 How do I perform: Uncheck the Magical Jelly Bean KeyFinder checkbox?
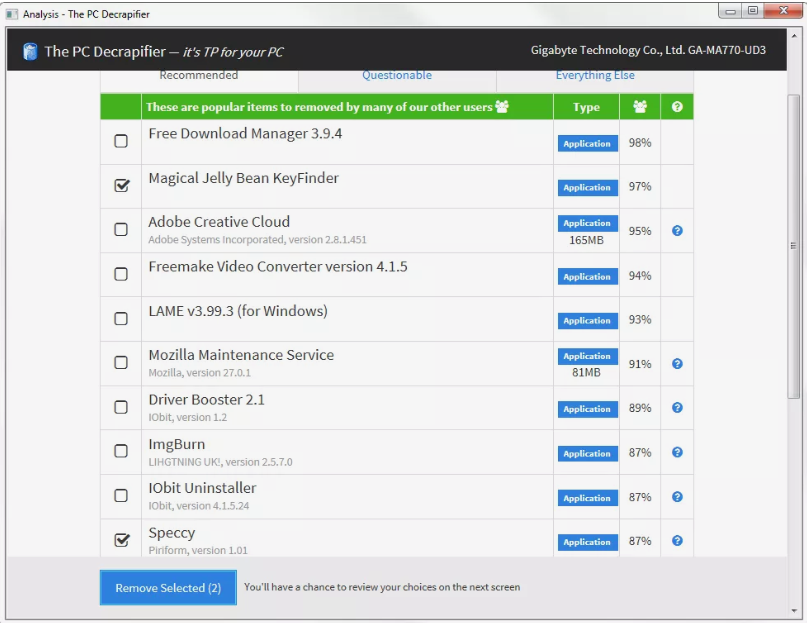point(121,185)
